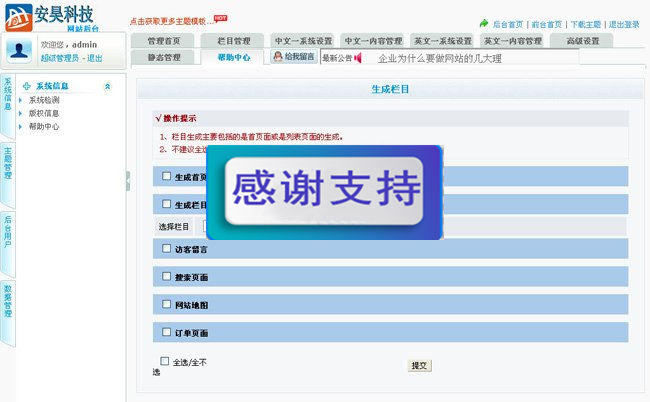Image resolution: width=650 pixels, height=402 pixels.
Task: Switch to 中文一内容管理 tab
Action: coord(373,41)
